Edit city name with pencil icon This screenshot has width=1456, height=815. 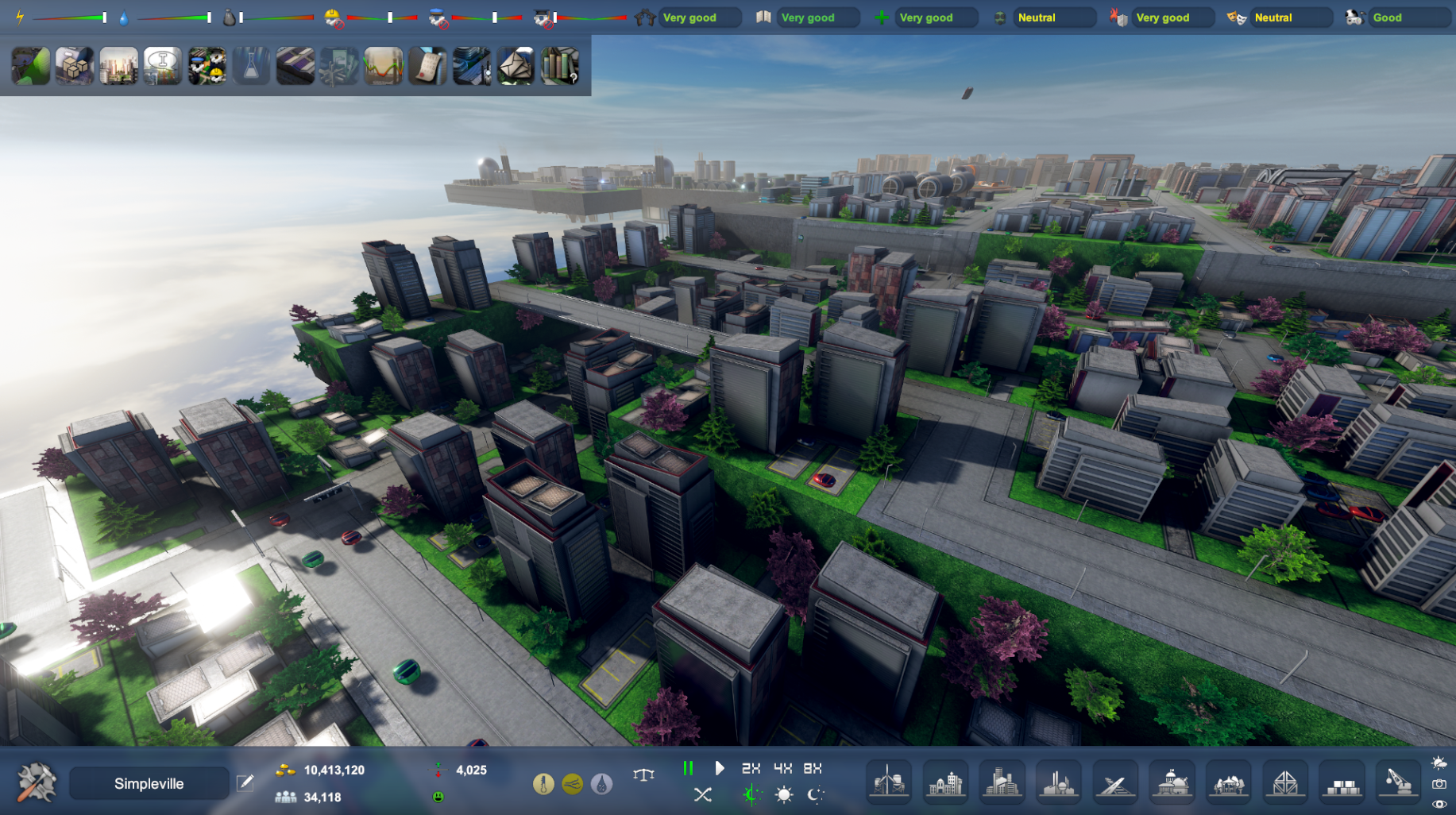pyautogui.click(x=245, y=782)
